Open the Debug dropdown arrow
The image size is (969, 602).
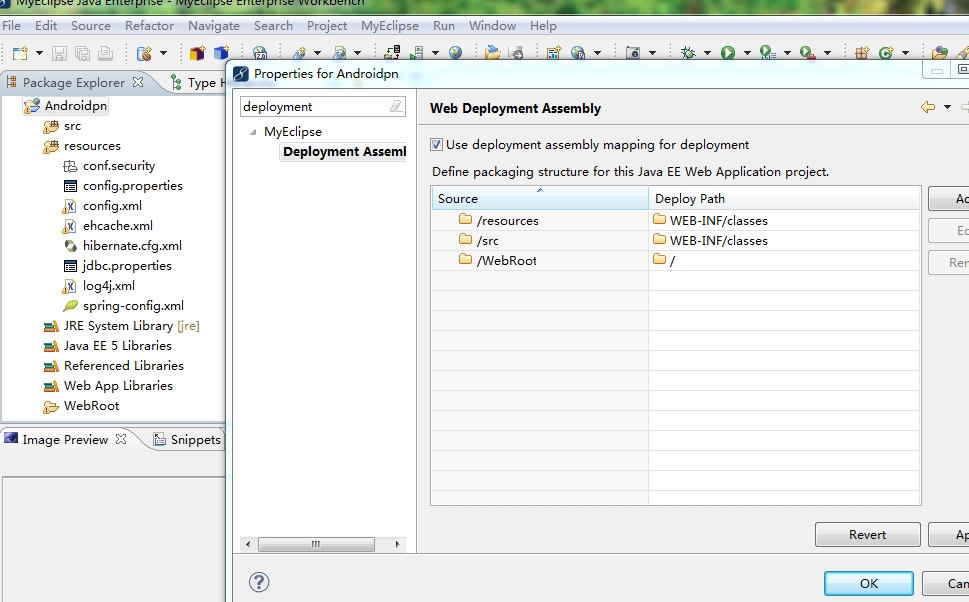[707, 53]
